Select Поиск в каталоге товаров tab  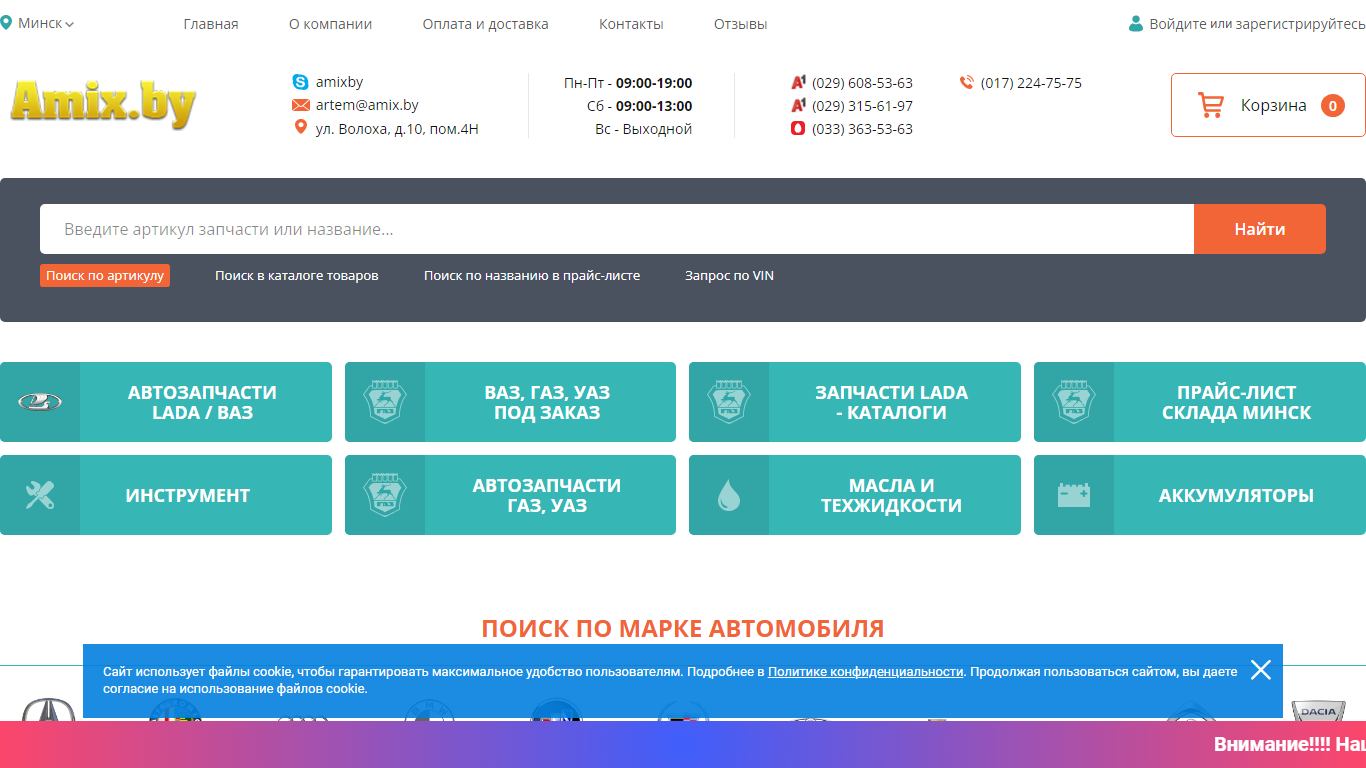coord(297,275)
